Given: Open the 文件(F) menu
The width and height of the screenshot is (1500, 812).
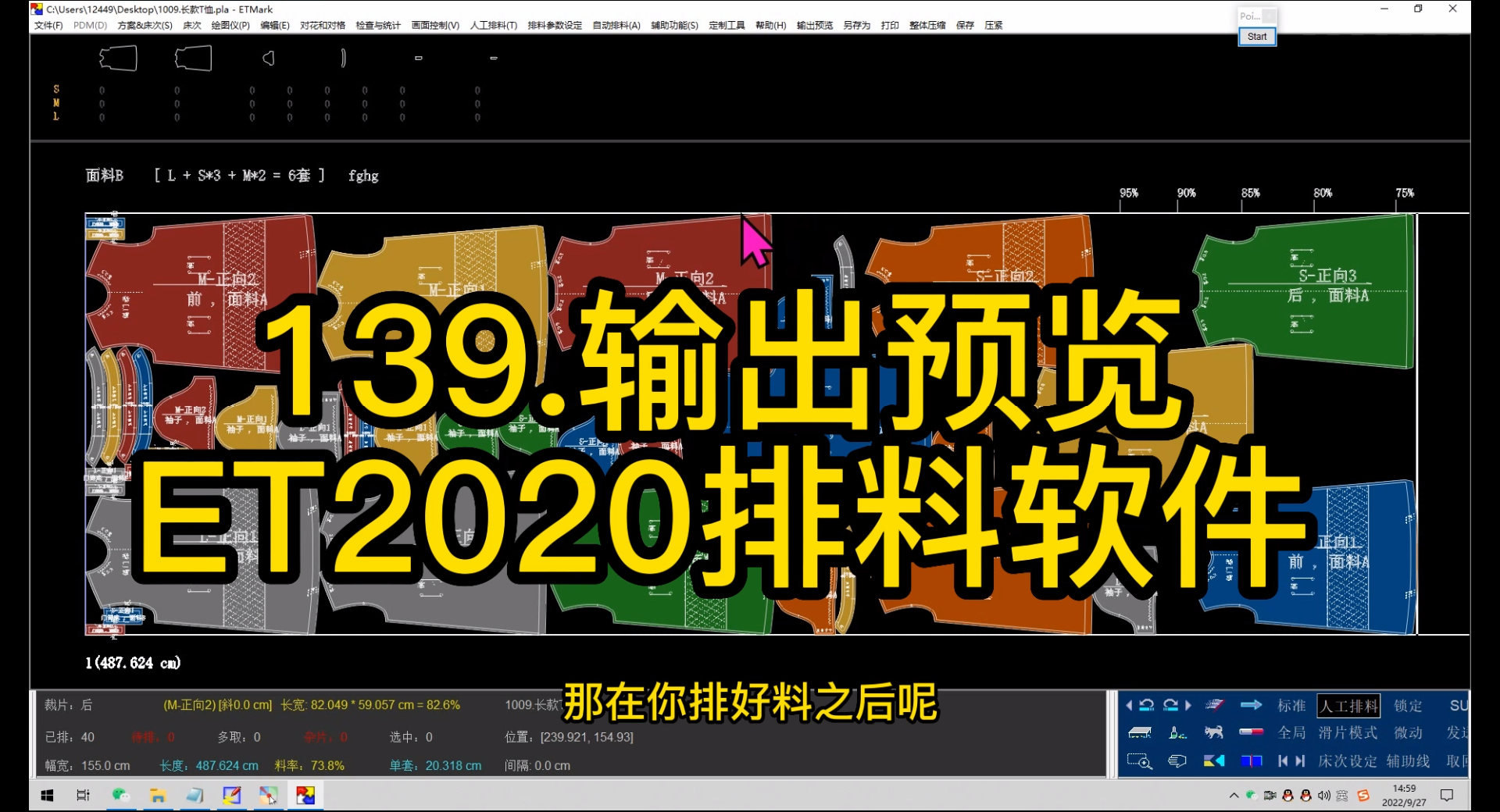Looking at the screenshot, I should coord(48,25).
